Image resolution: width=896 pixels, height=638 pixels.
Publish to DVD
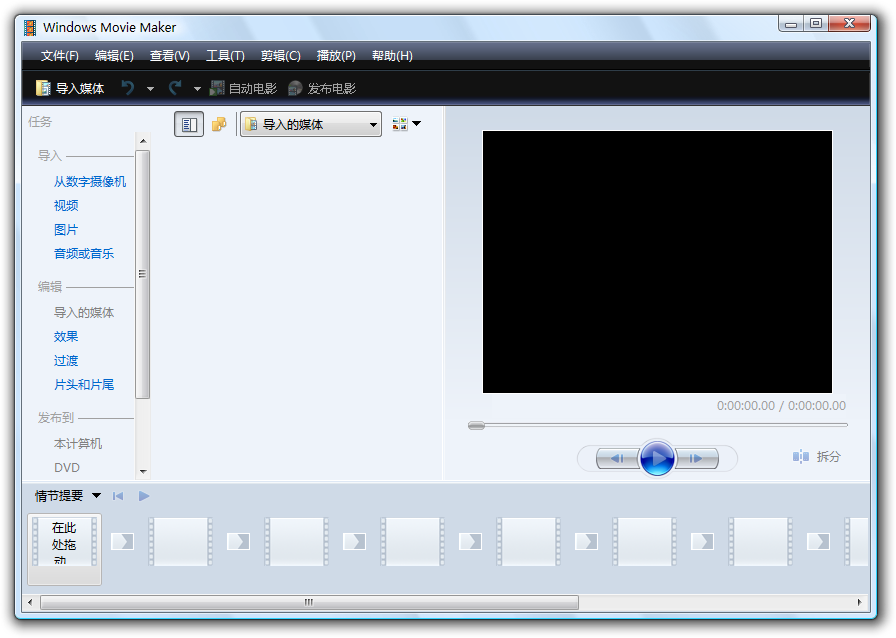(67, 468)
